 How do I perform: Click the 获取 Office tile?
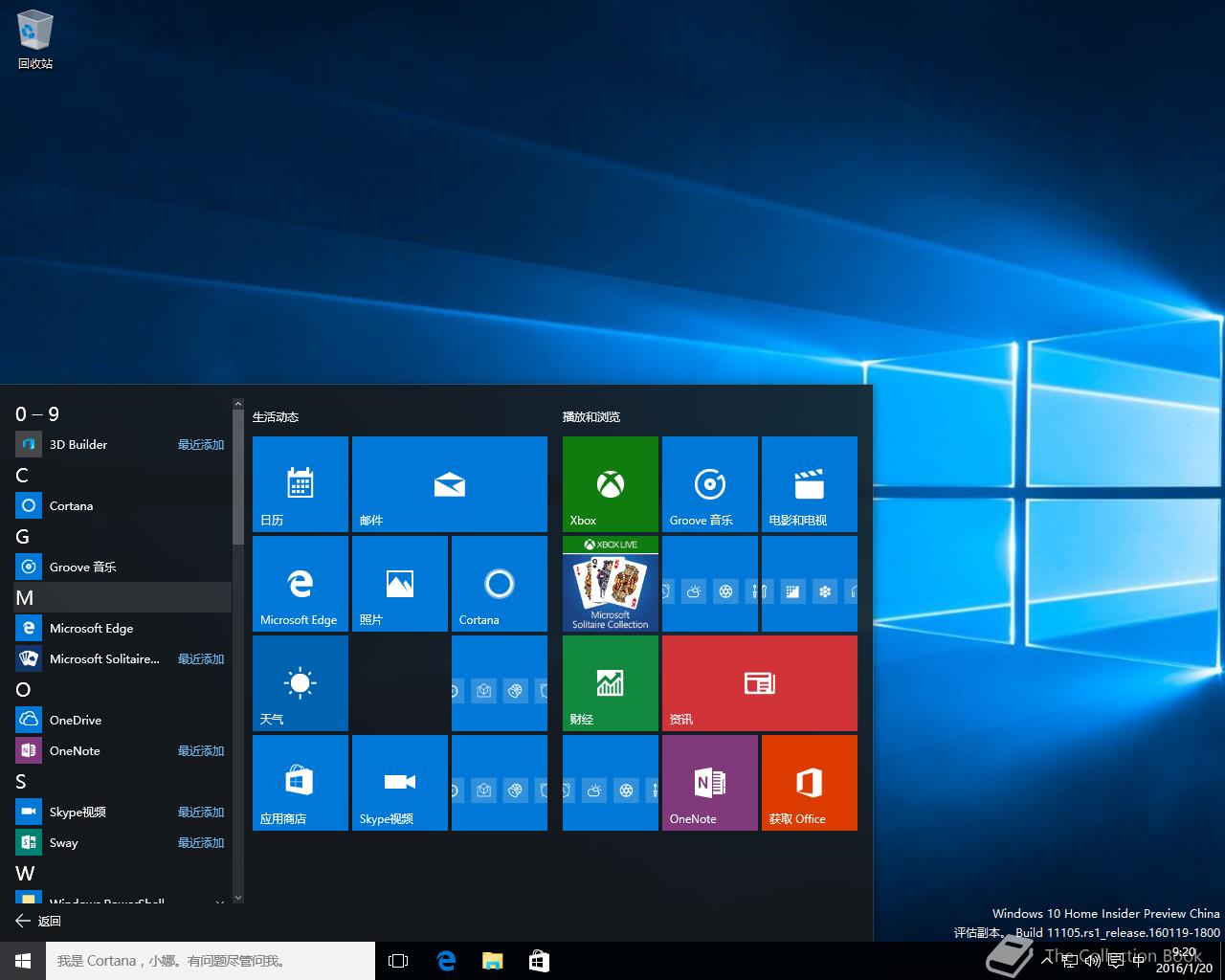pos(810,783)
